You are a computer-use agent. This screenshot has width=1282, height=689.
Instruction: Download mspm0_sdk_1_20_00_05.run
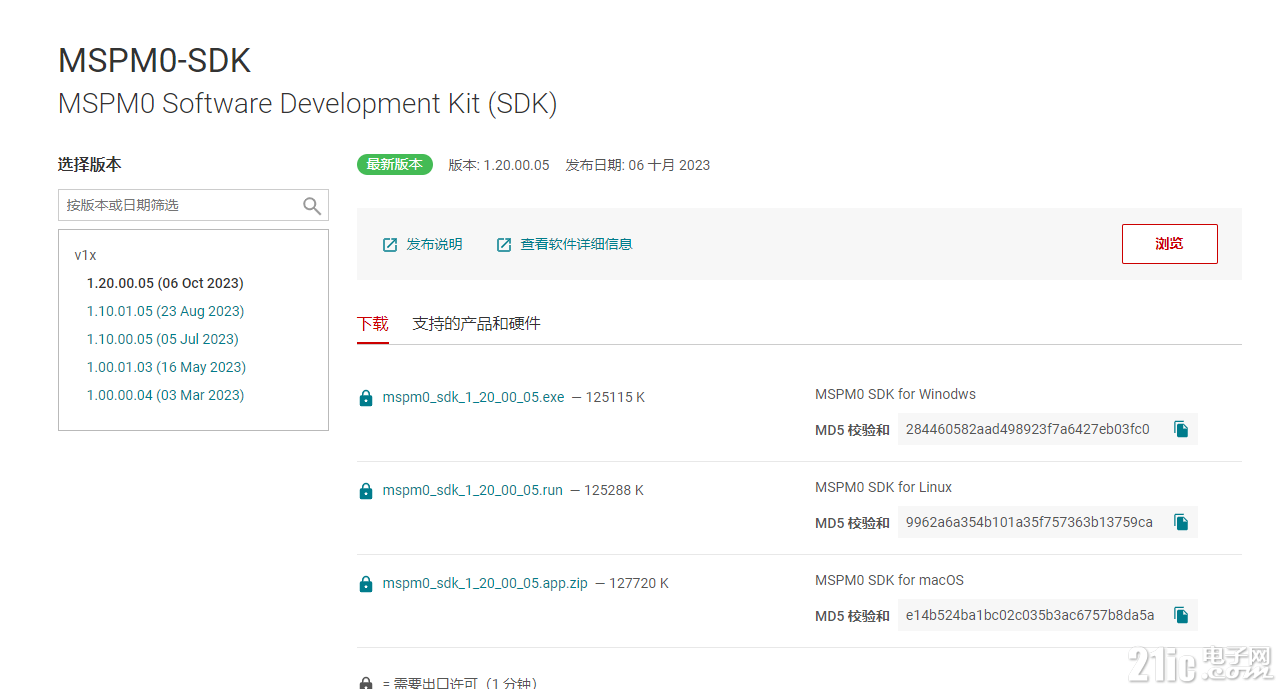[473, 490]
